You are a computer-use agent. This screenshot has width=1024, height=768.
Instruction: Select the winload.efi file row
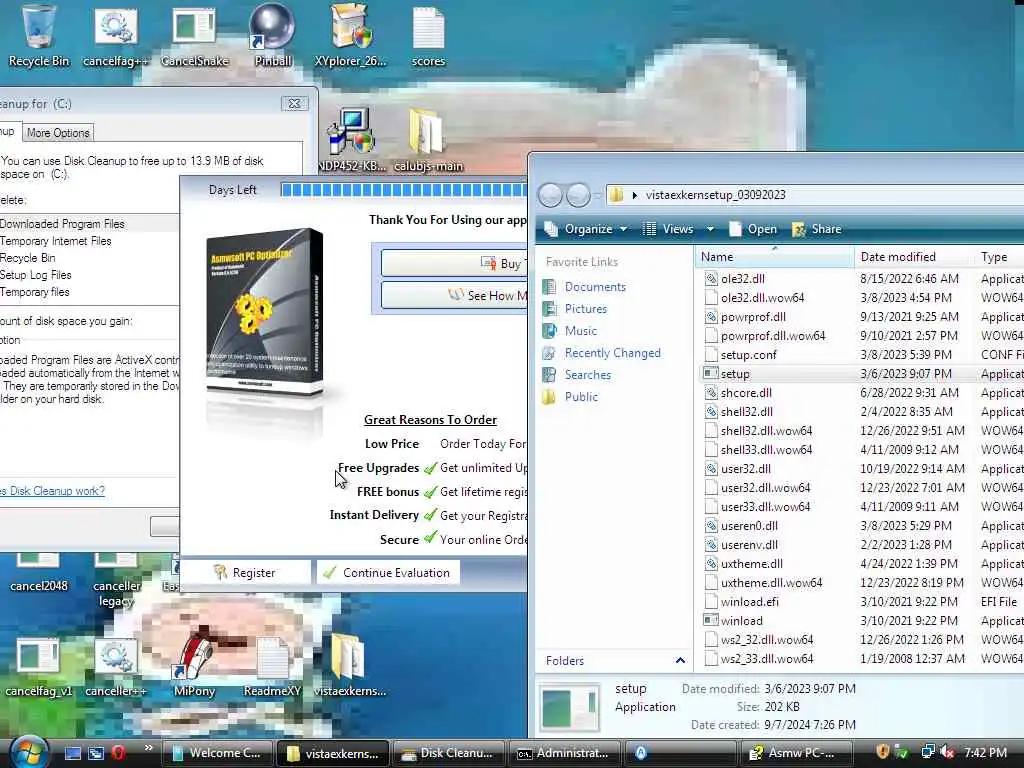[862, 601]
